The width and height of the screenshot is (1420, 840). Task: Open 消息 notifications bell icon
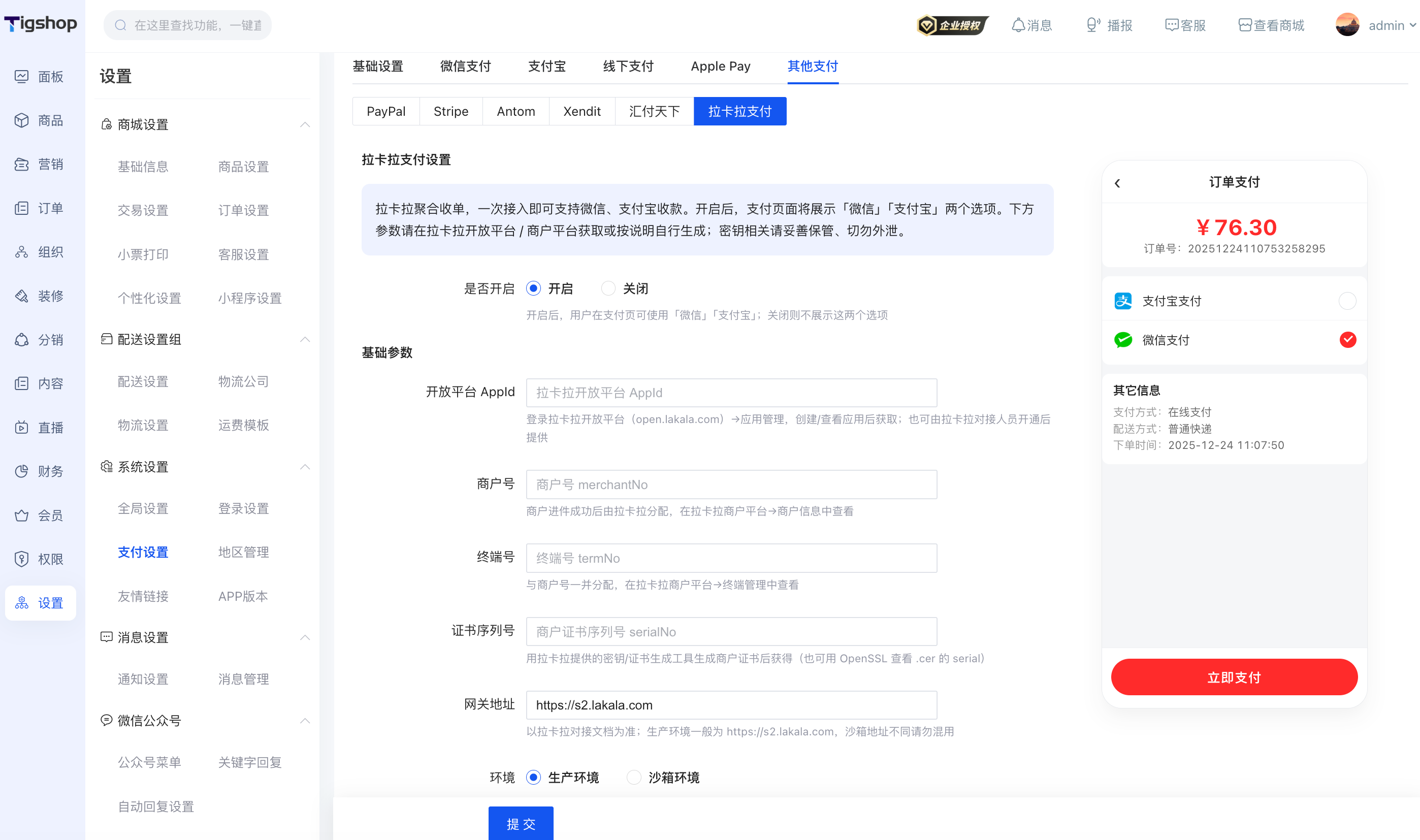tap(1018, 25)
